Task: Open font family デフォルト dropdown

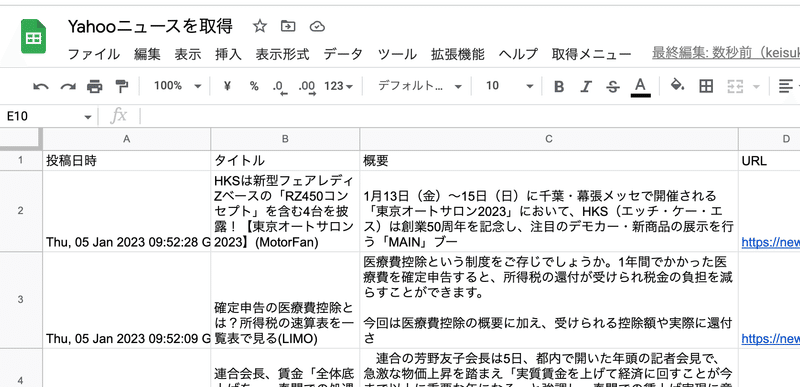Action: pyautogui.click(x=420, y=86)
